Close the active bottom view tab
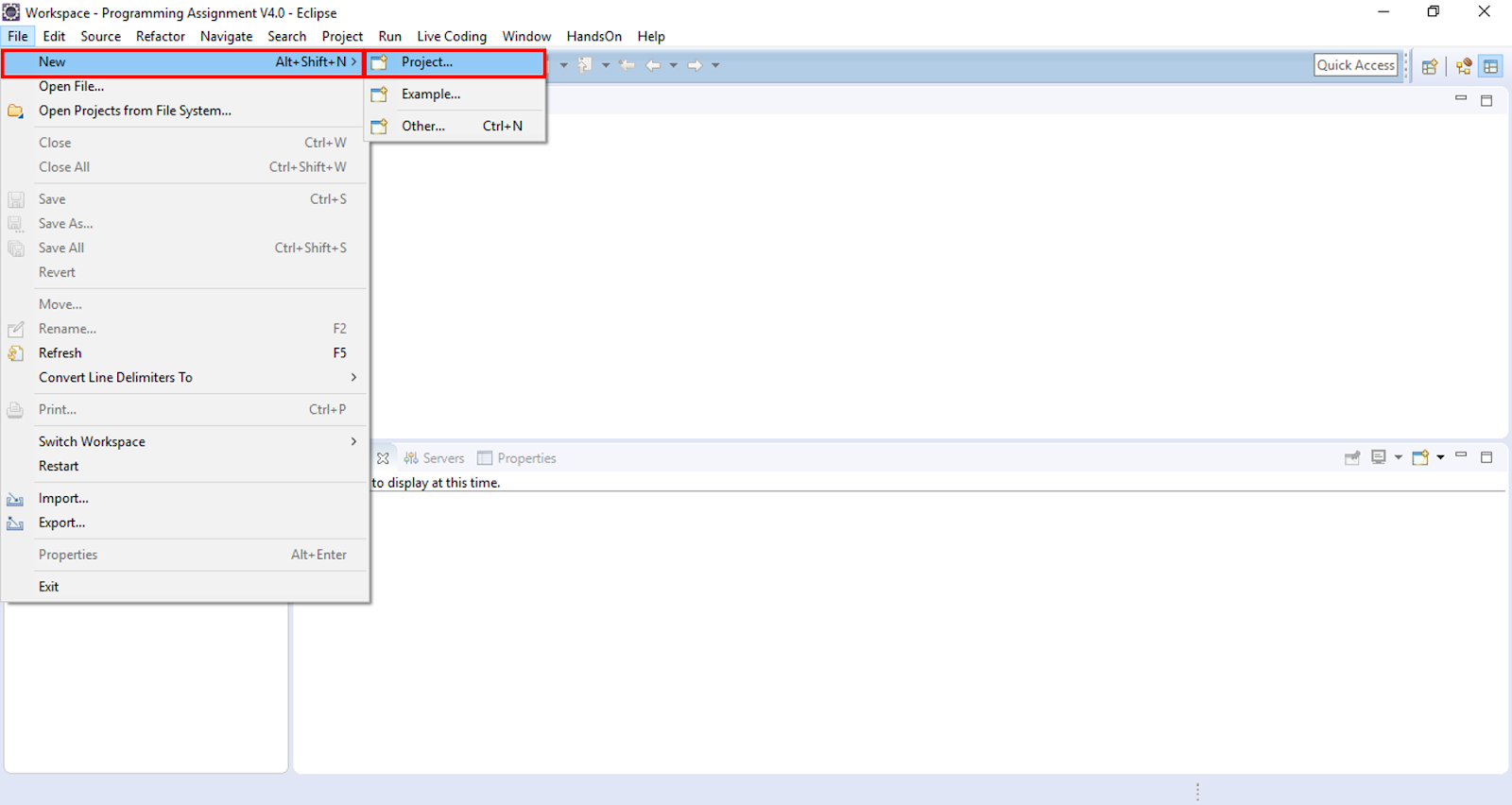Screen dimensions: 1512x805 pyautogui.click(x=383, y=458)
